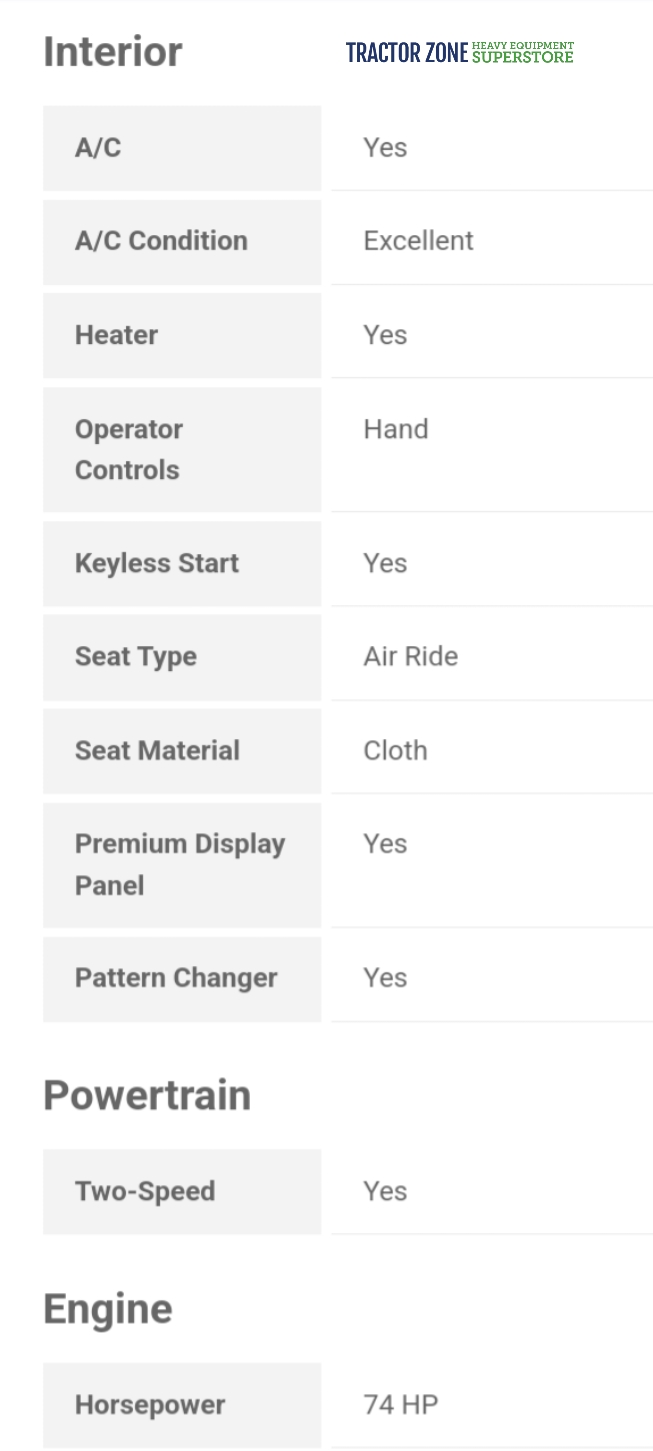Click the Engine section heading

coord(108,1309)
